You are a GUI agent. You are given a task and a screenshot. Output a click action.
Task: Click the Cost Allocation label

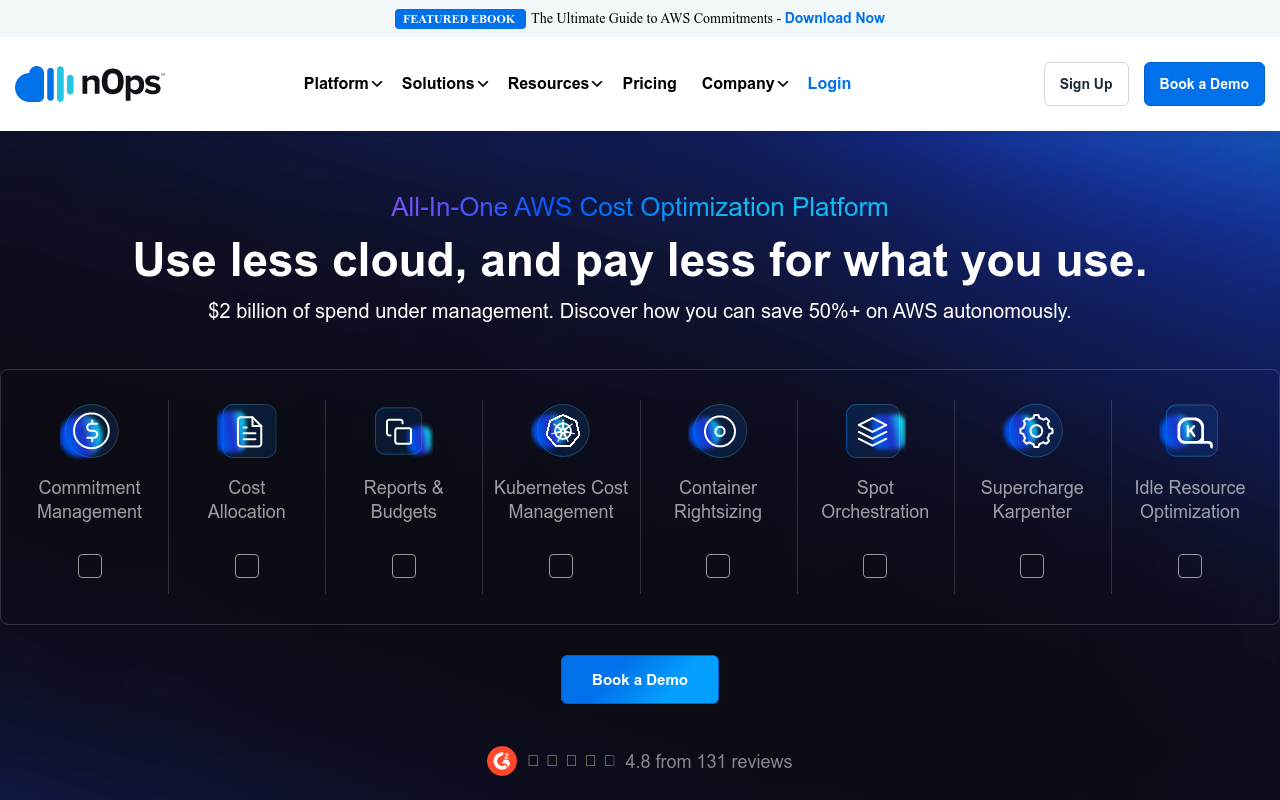[x=247, y=500]
